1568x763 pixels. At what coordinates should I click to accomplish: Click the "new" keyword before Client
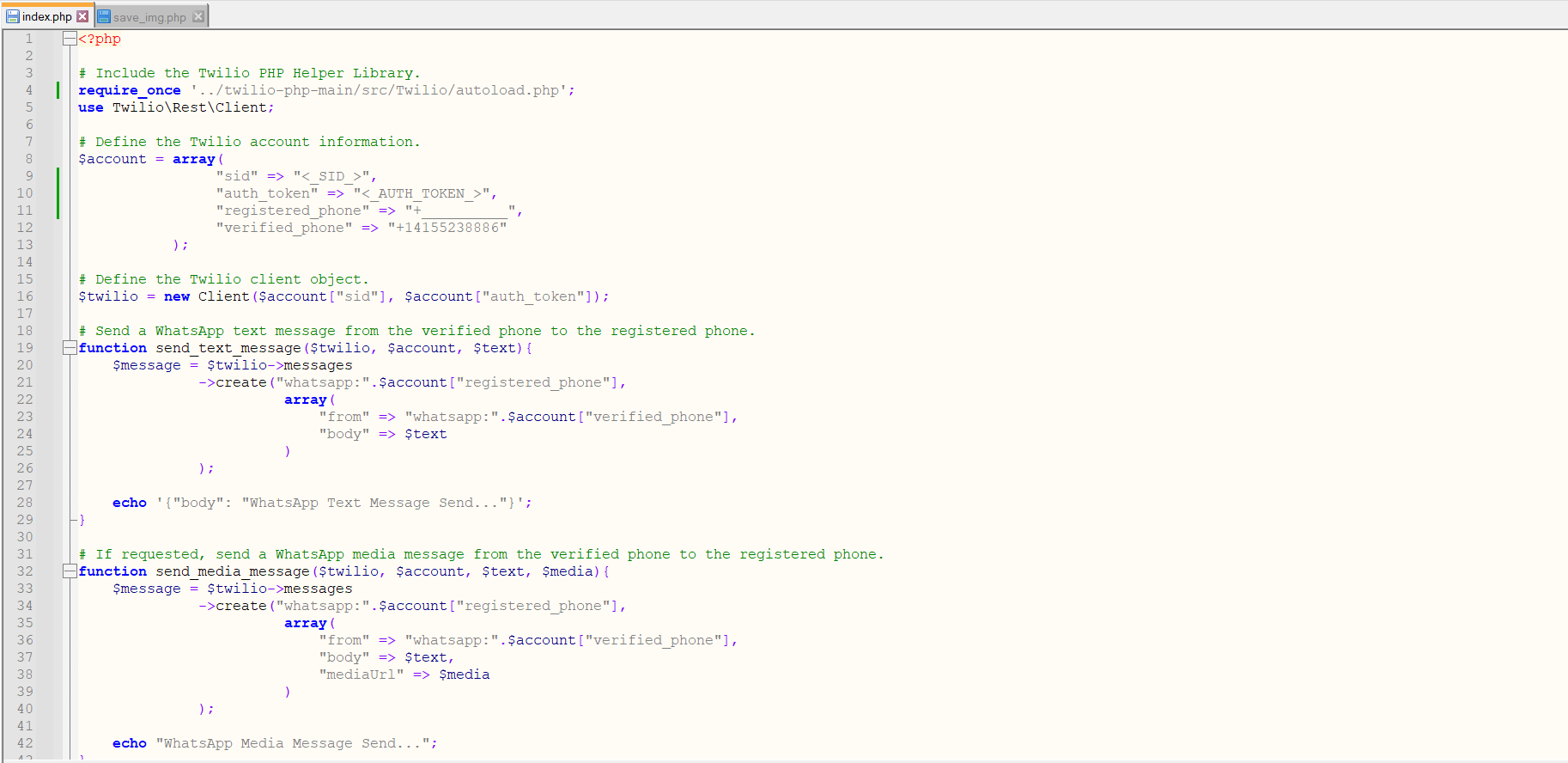click(177, 296)
